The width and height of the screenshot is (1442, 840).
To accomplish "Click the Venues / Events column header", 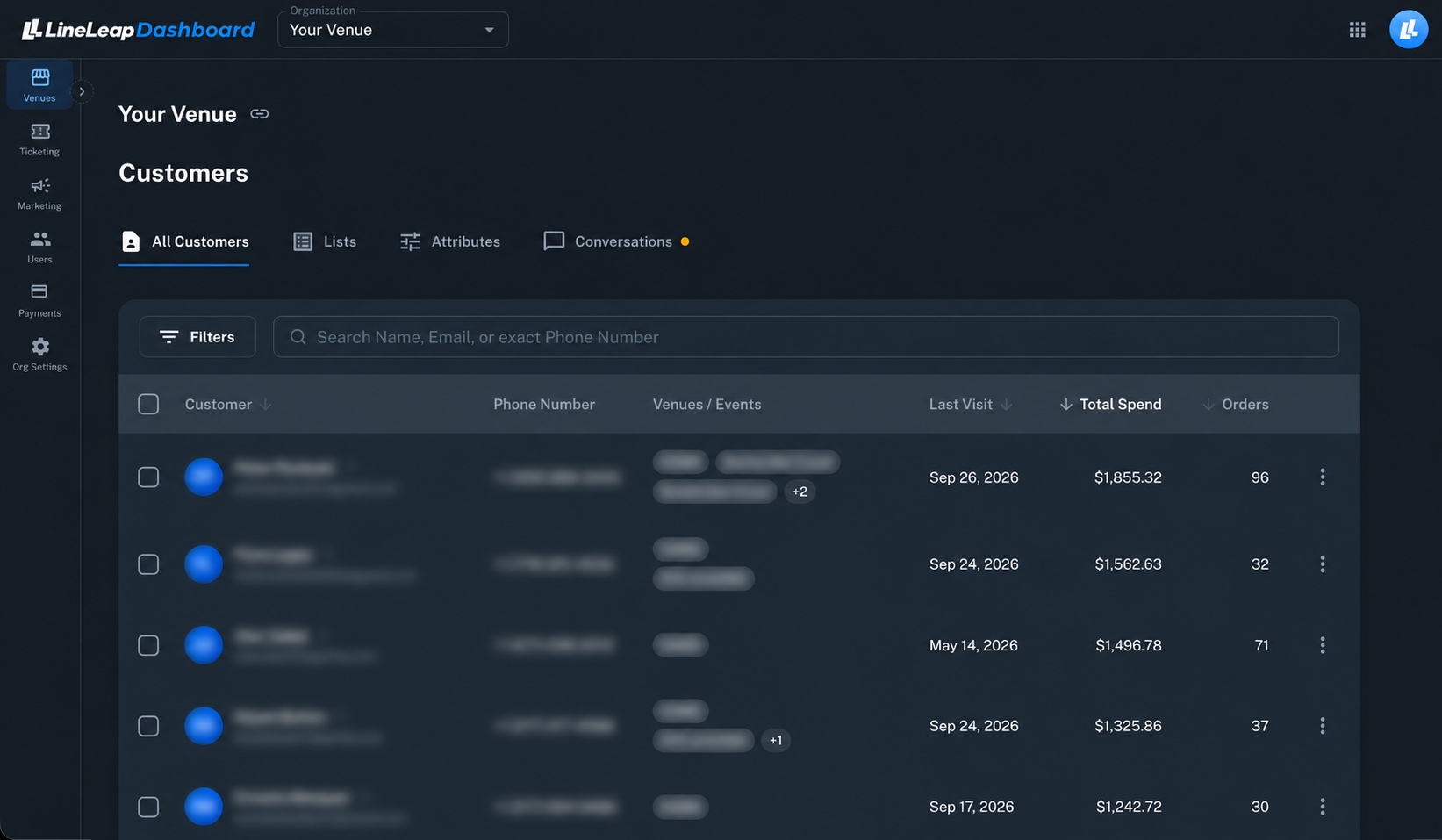I will [707, 404].
